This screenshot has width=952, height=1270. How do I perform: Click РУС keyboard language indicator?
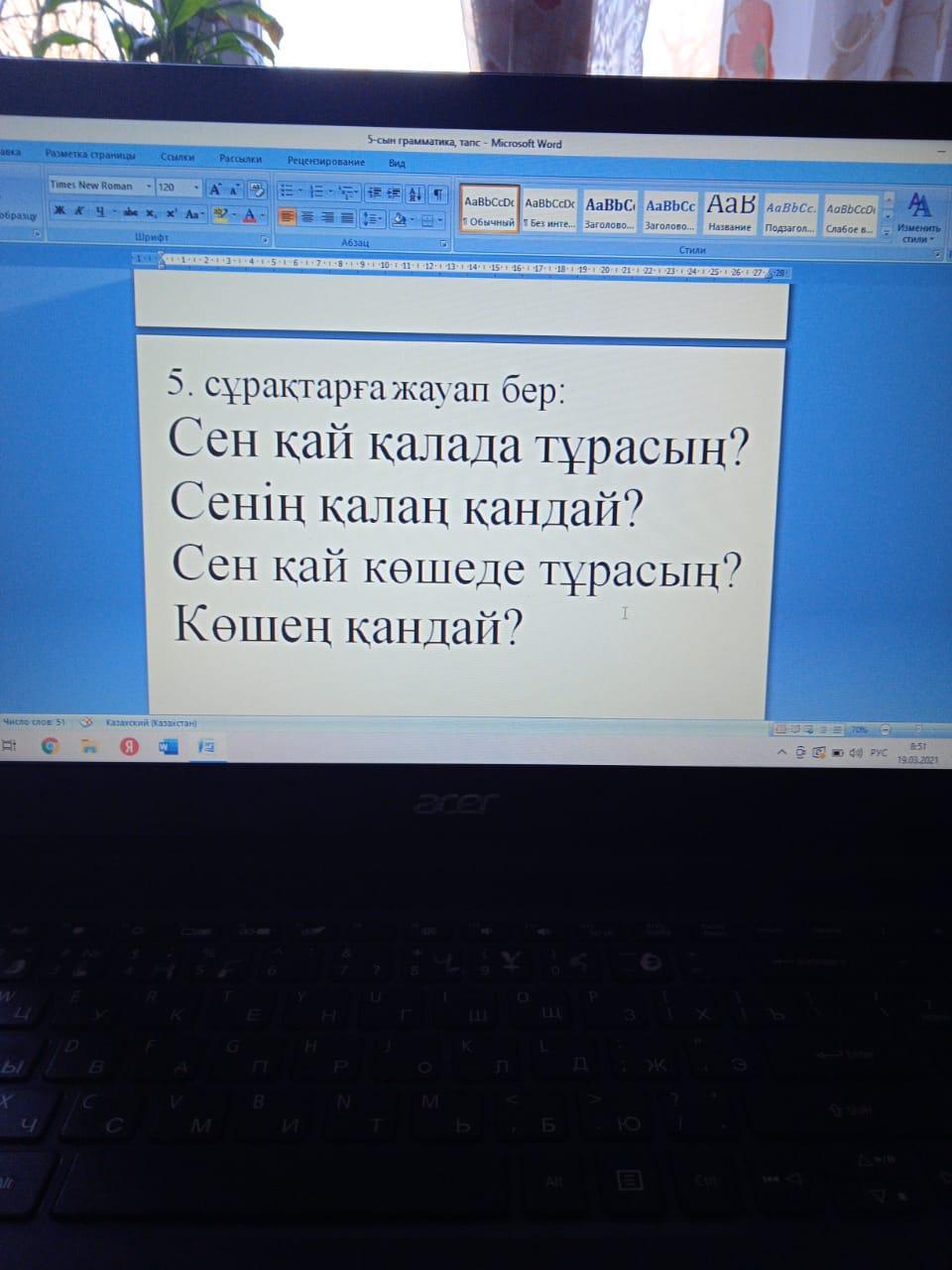(x=879, y=753)
